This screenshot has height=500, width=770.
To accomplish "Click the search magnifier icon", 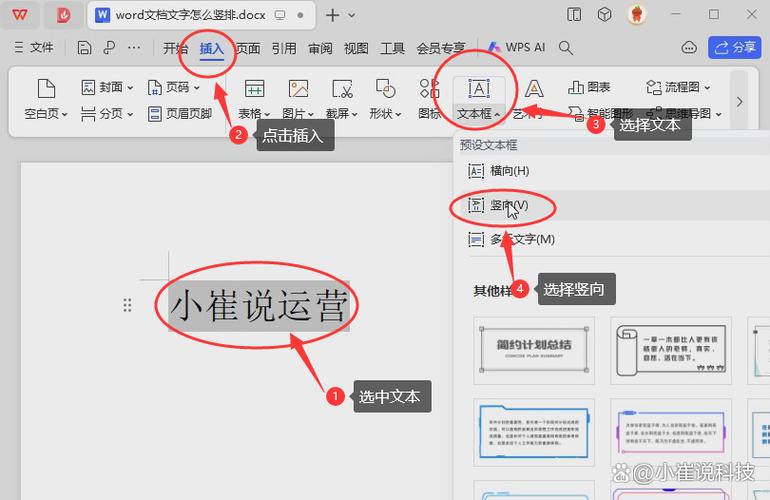I will click(x=566, y=48).
